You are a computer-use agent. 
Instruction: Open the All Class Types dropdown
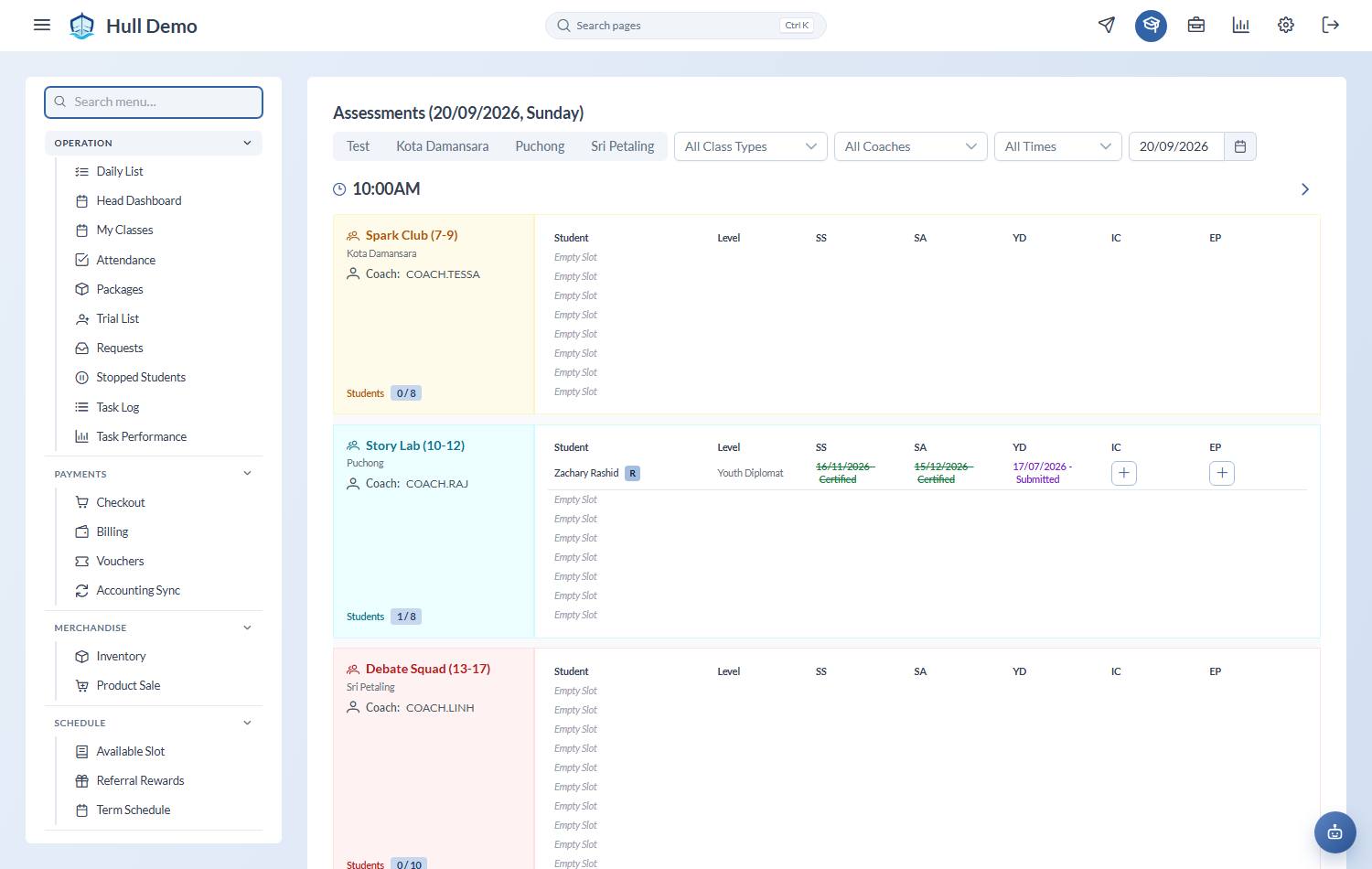tap(751, 146)
